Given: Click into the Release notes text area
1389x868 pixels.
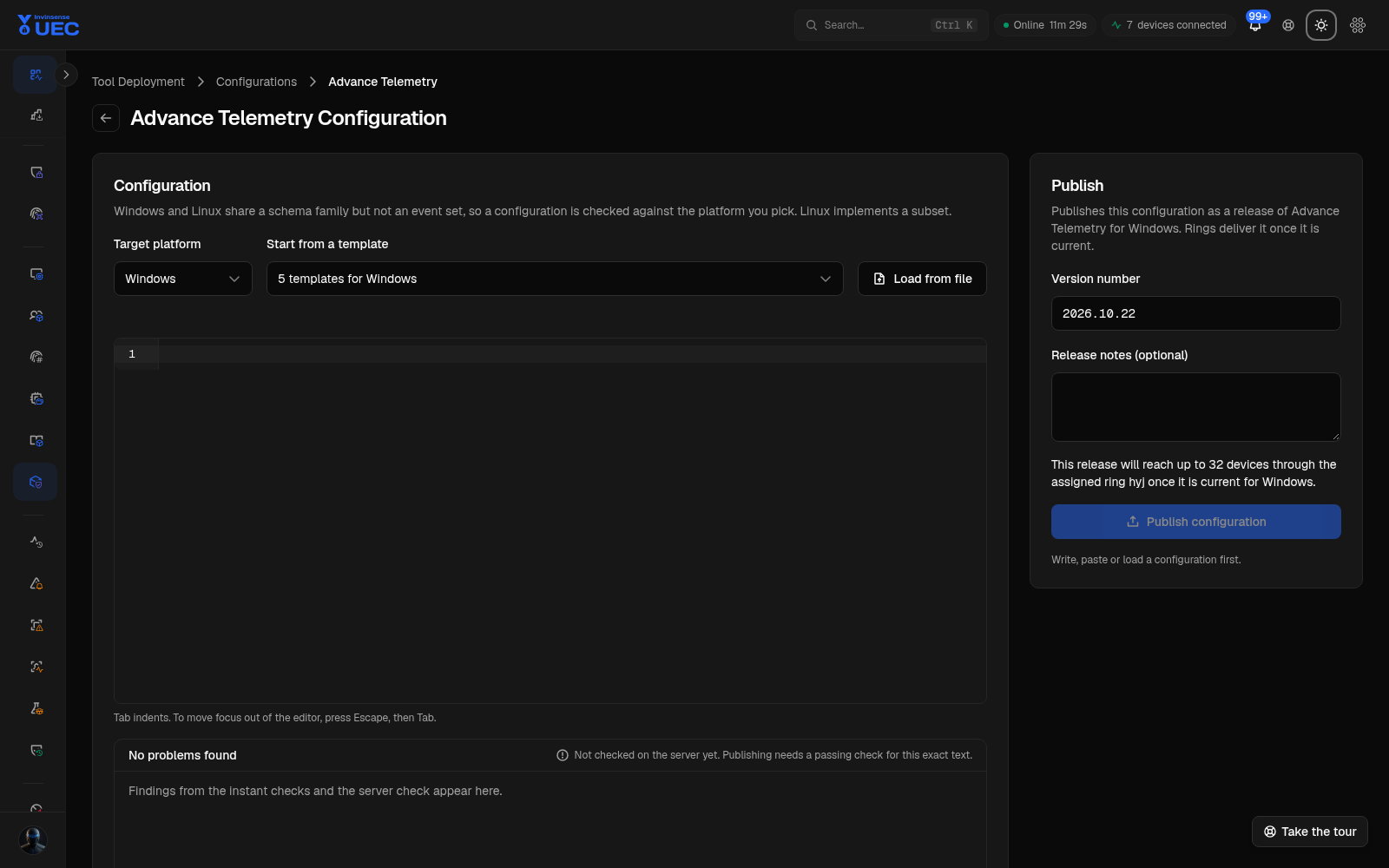Looking at the screenshot, I should [1196, 407].
